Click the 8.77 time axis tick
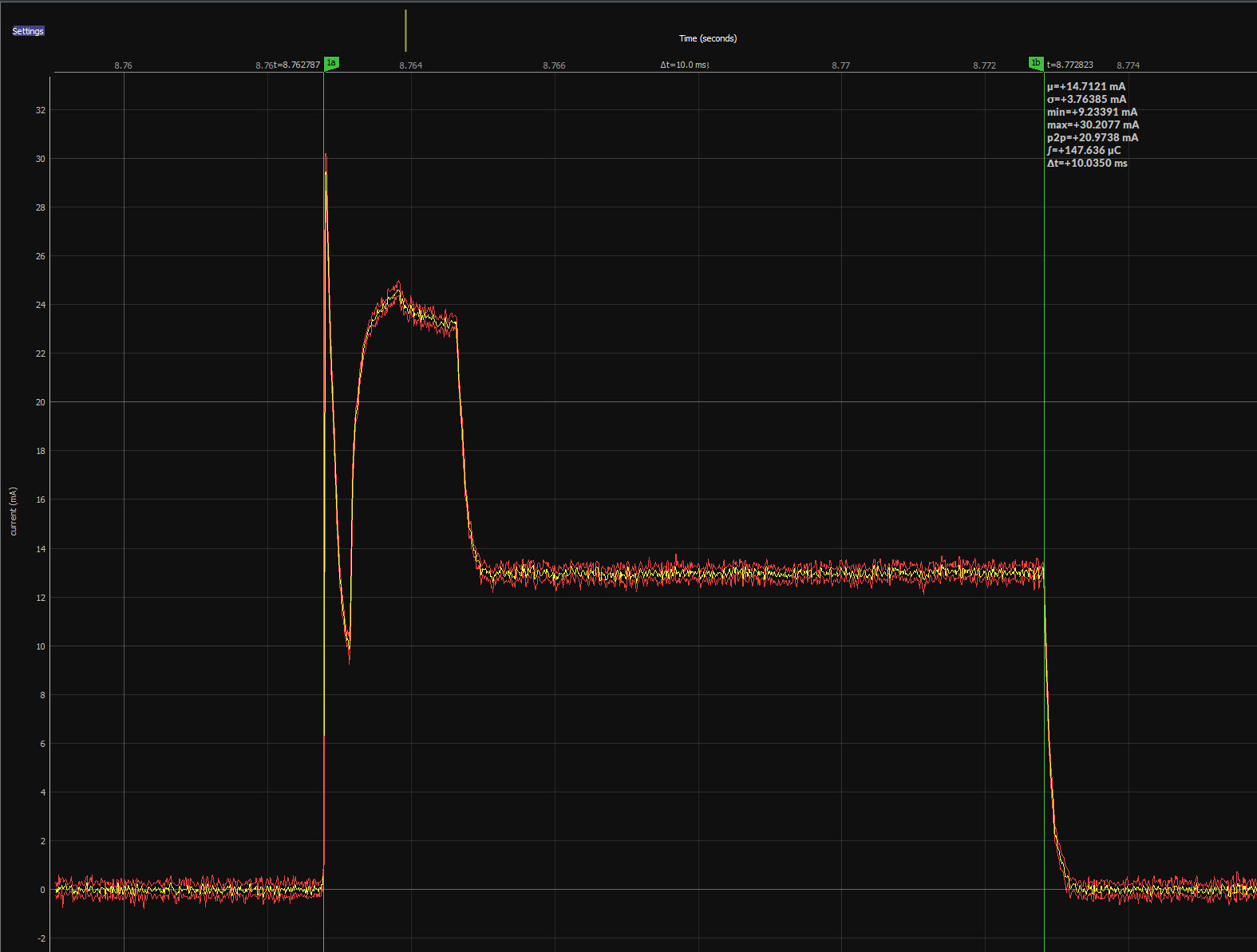Viewport: 1257px width, 952px height. click(841, 65)
